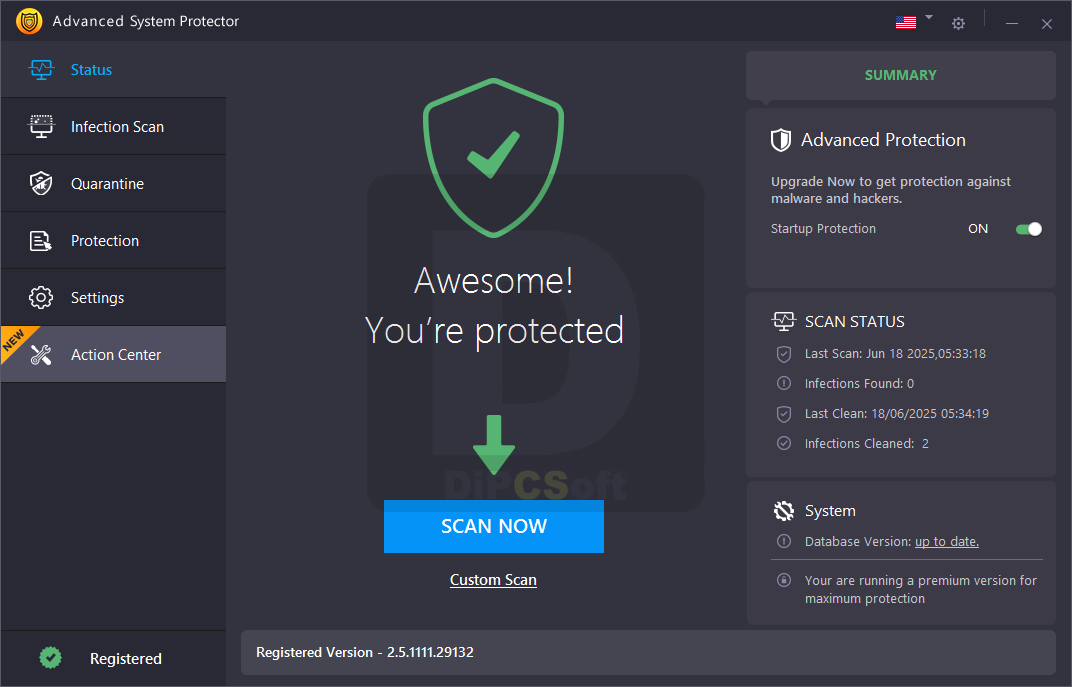
Task: Open the US flag language selector
Action: coord(906,23)
